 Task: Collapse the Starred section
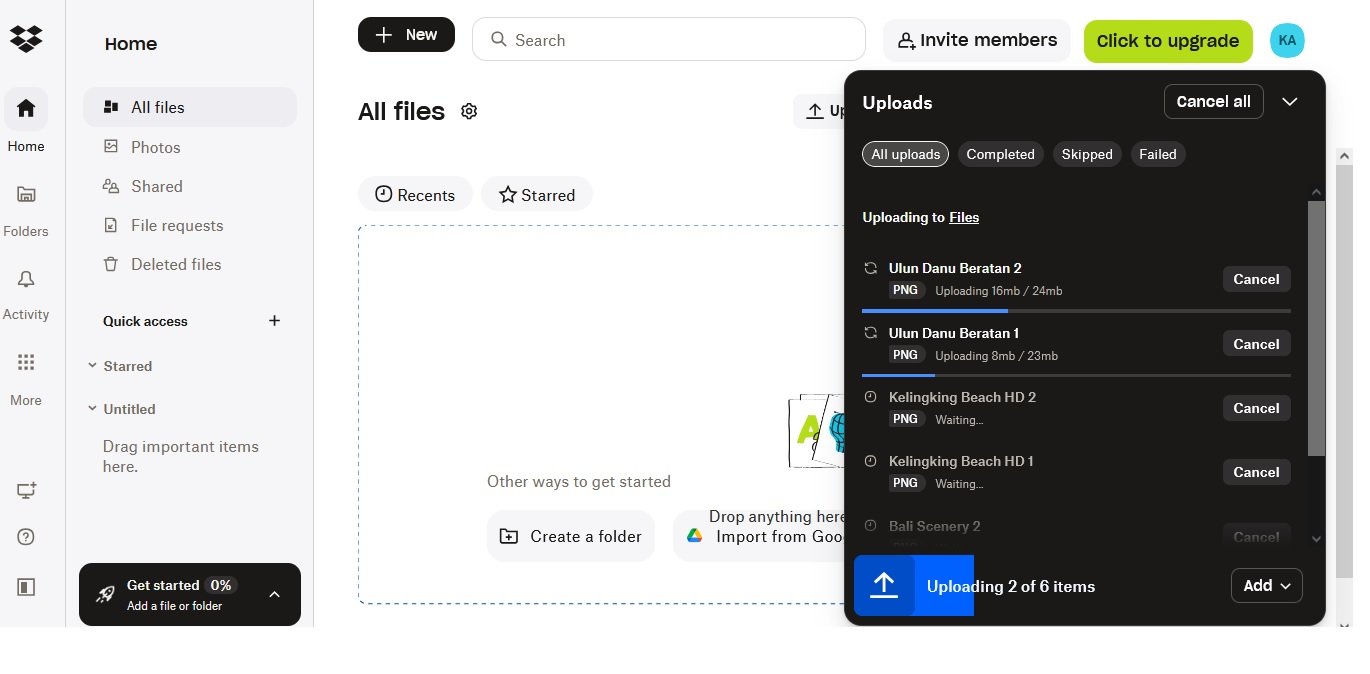92,366
